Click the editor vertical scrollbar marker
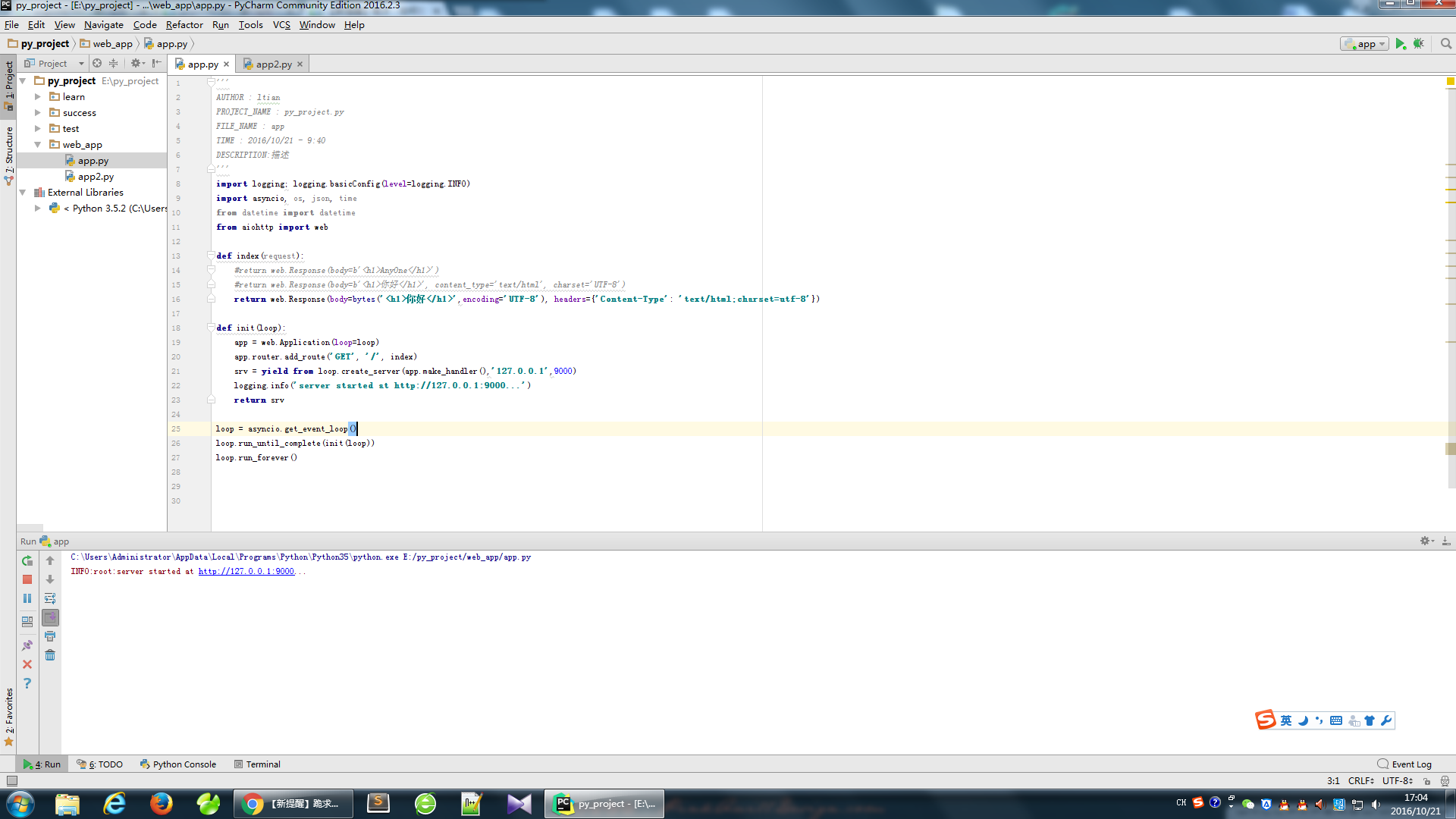The image size is (1456, 819). pos(1450,449)
